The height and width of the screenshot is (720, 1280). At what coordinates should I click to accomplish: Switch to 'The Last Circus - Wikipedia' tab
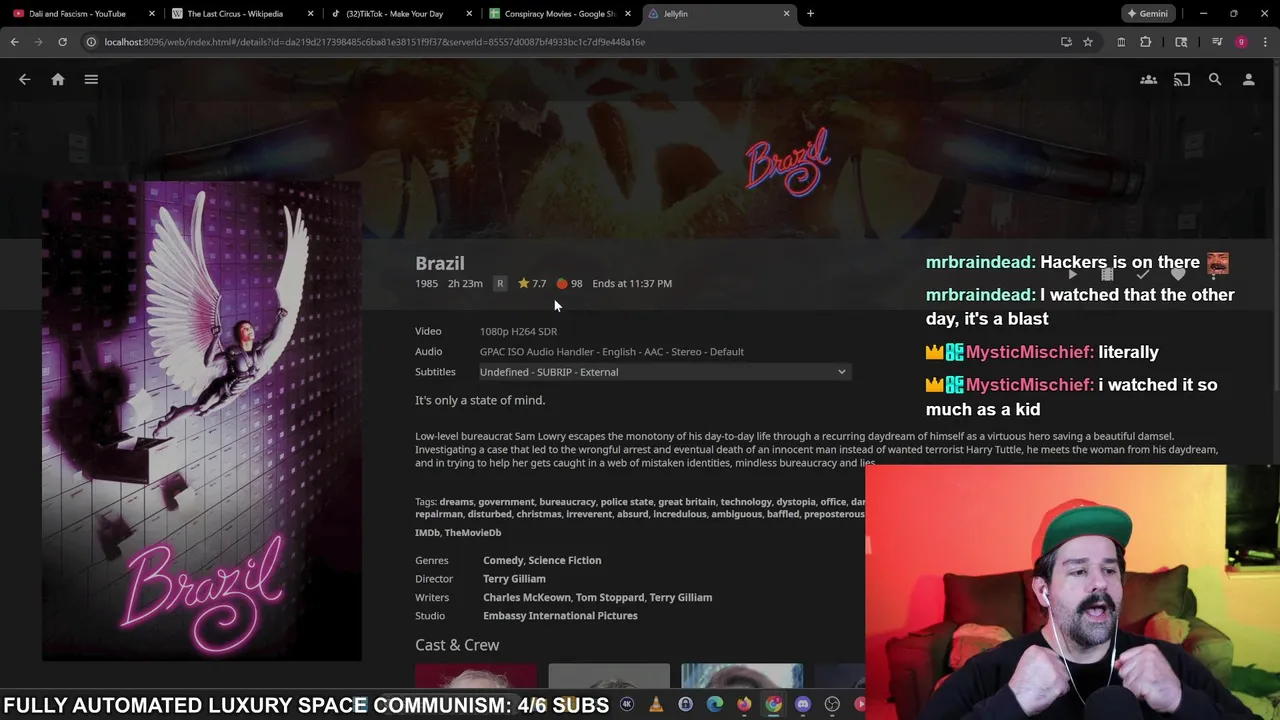pyautogui.click(x=235, y=14)
